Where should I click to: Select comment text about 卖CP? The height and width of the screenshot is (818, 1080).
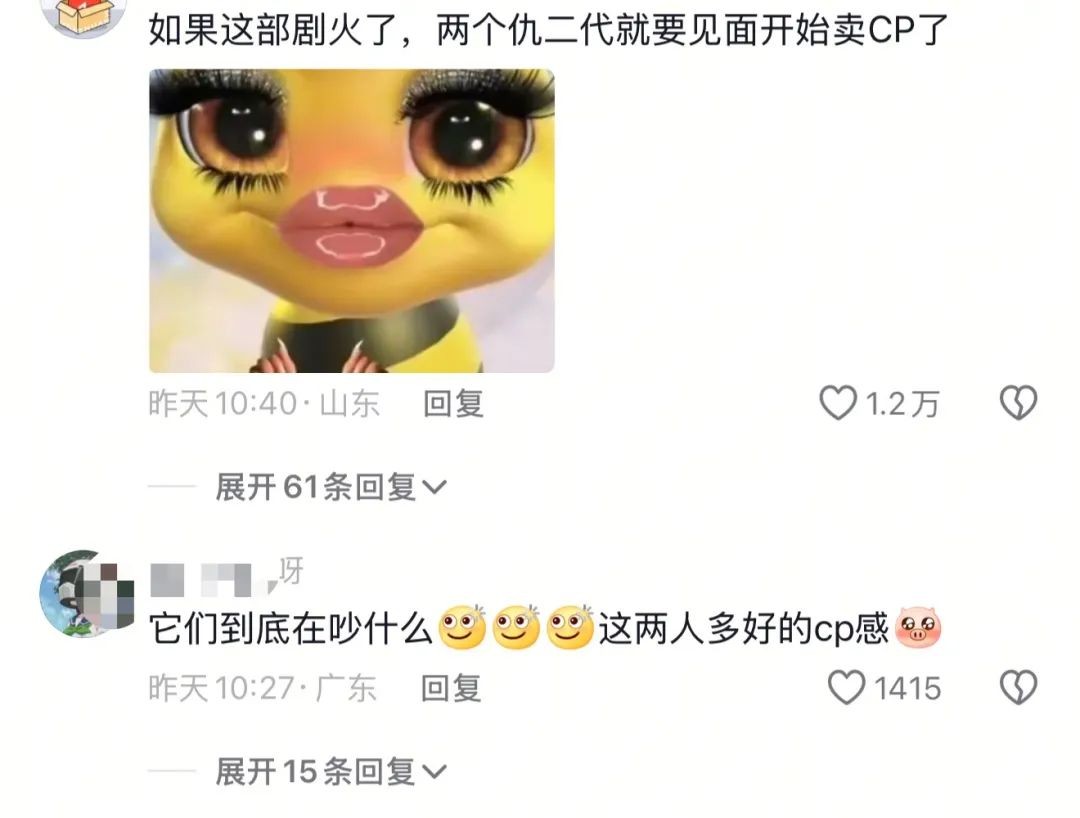548,30
